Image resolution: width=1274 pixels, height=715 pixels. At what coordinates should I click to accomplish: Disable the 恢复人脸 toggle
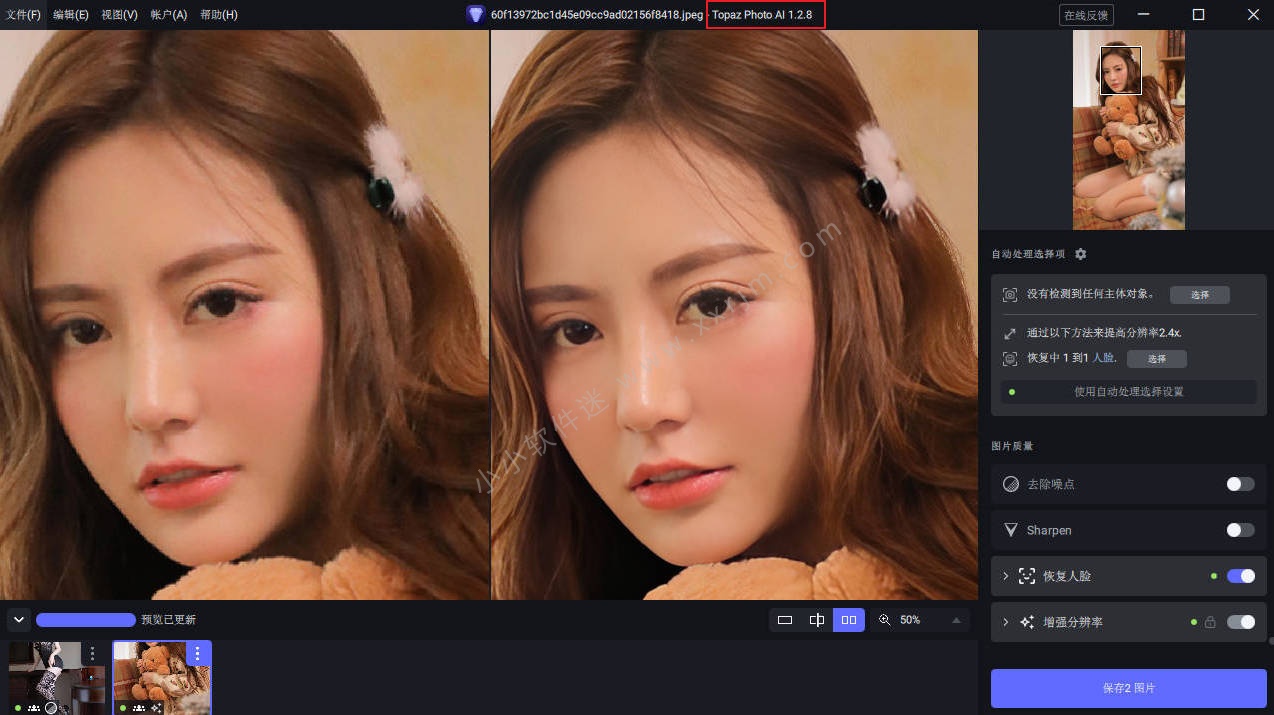pos(1240,576)
